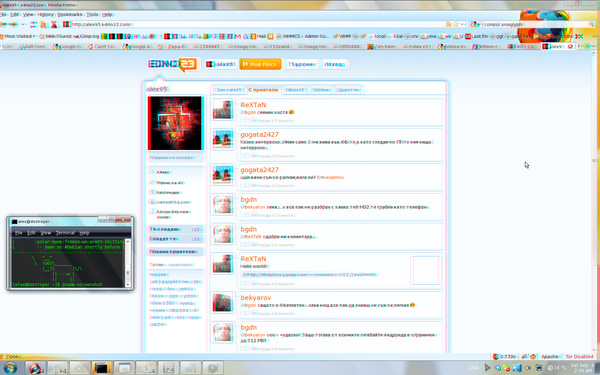This screenshot has width=600, height=375.
Task: Select the 'С приятели' tab
Action: (264, 90)
